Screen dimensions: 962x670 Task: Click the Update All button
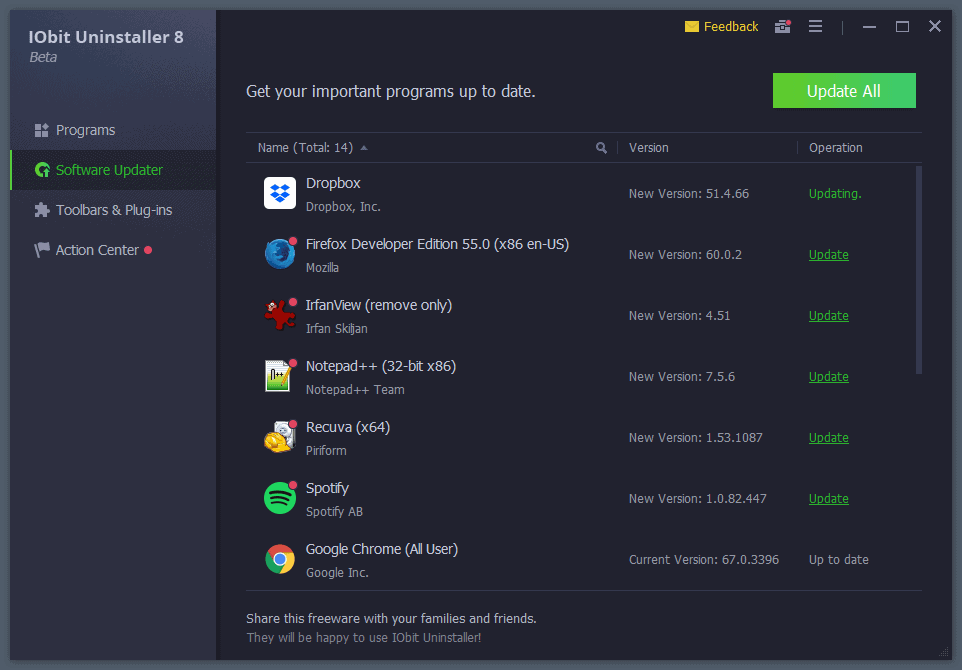pos(844,91)
